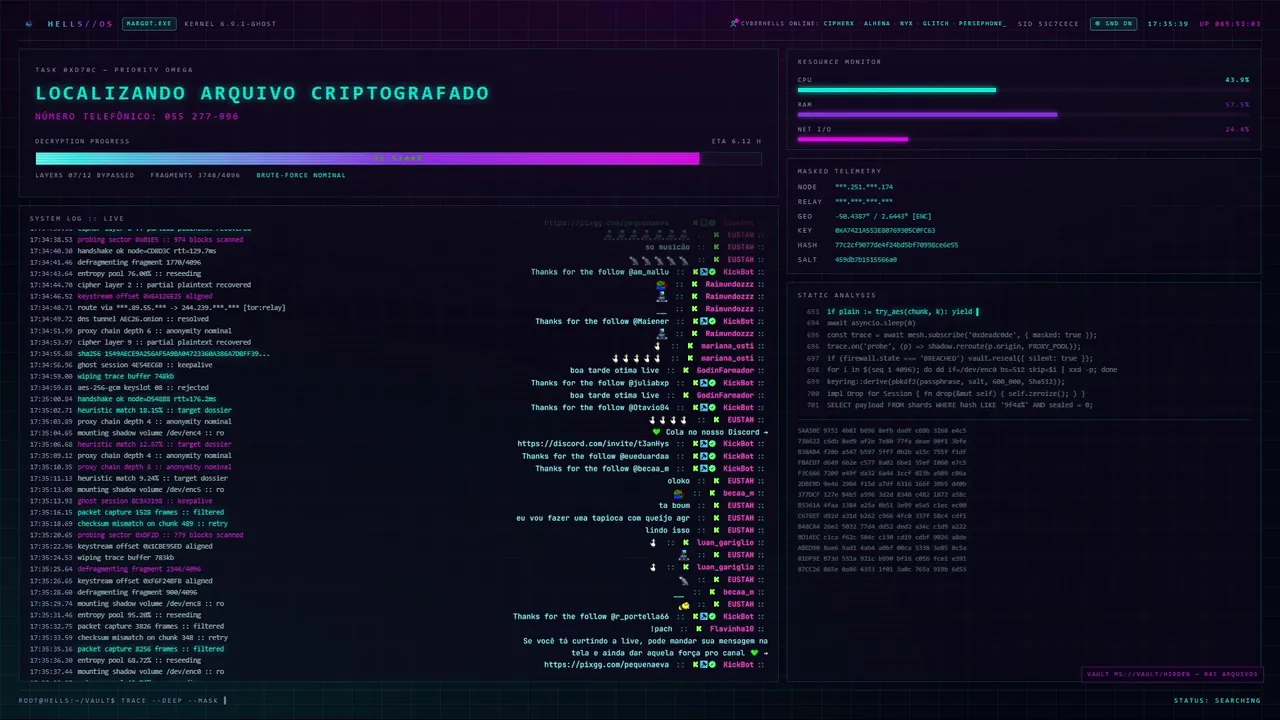Click username Flavinha10 in chat
The image size is (1280, 720).
click(x=731, y=629)
